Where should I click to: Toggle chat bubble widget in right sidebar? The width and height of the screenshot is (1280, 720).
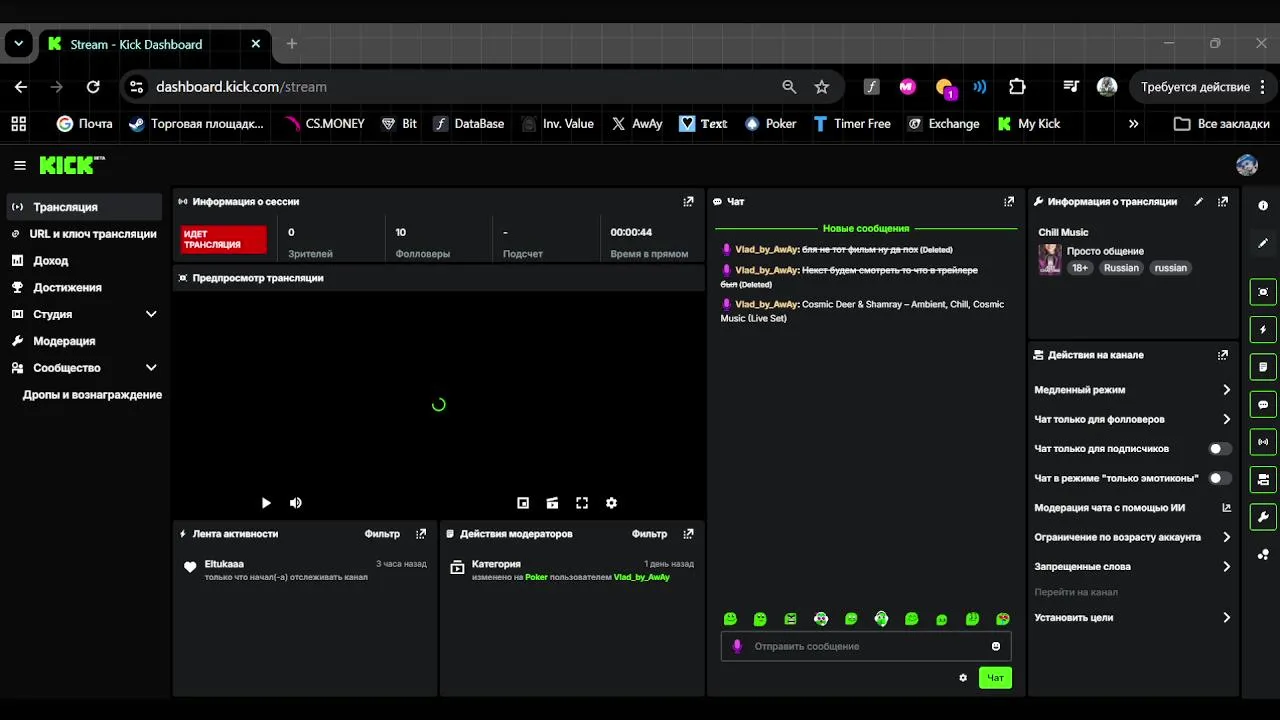coord(1263,404)
